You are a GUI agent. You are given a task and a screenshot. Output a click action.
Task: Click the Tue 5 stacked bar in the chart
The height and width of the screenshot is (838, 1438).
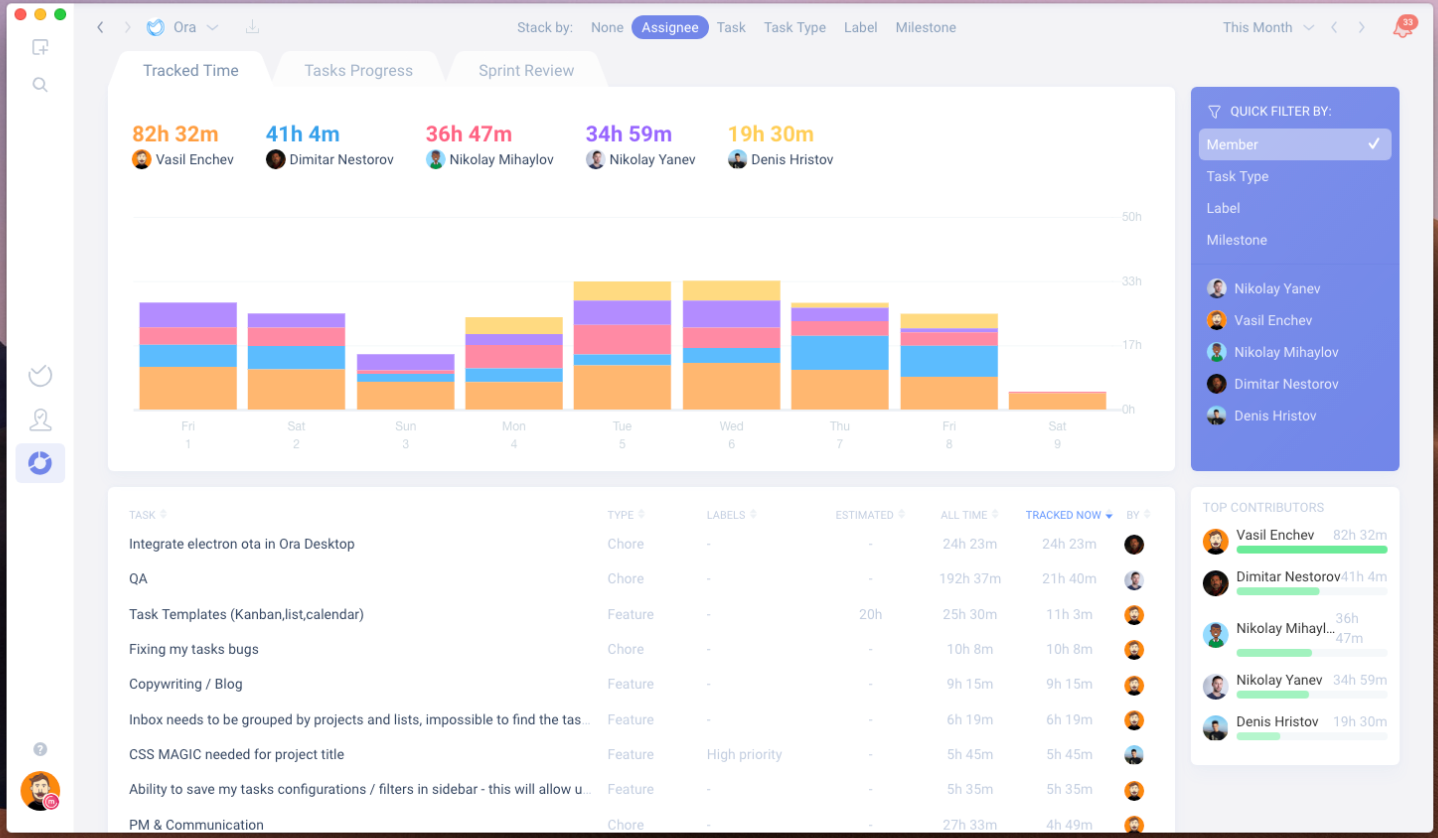point(622,346)
